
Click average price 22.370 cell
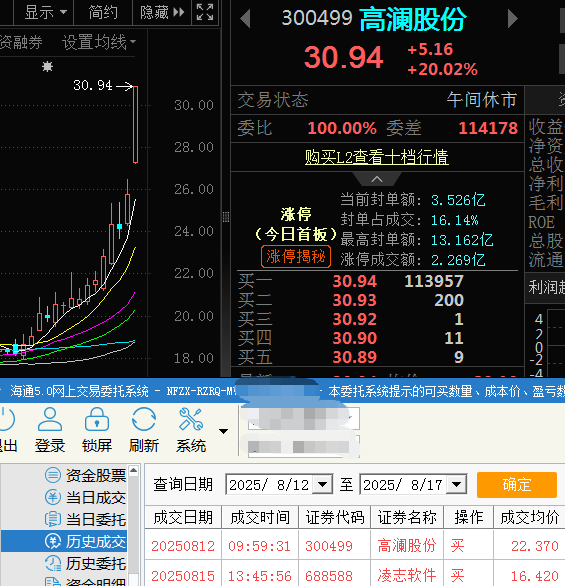[535, 546]
